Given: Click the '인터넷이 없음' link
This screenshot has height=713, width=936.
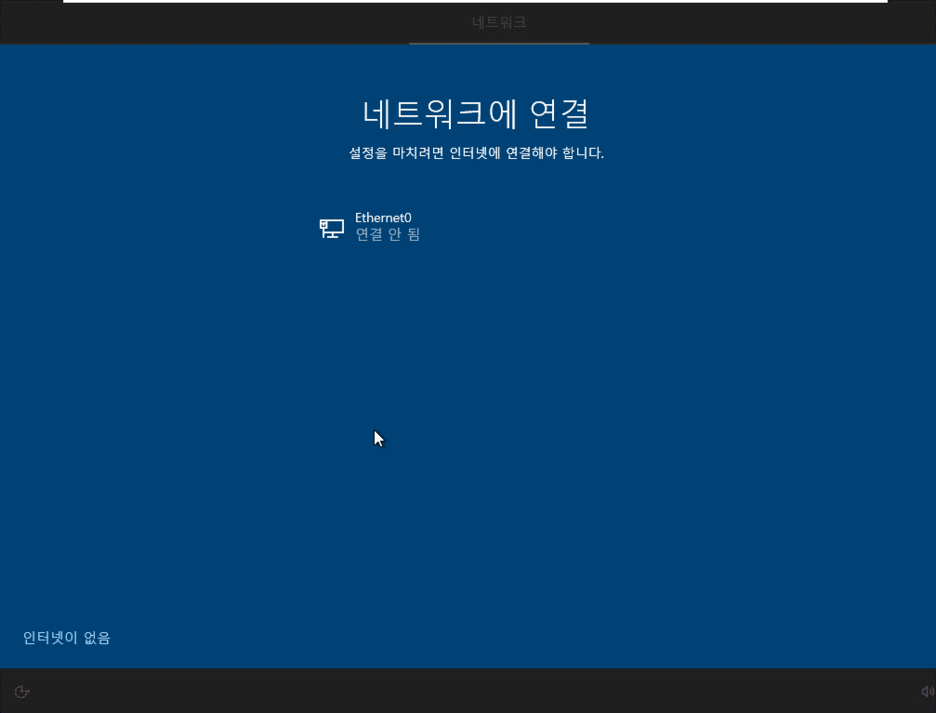Looking at the screenshot, I should point(66,638).
